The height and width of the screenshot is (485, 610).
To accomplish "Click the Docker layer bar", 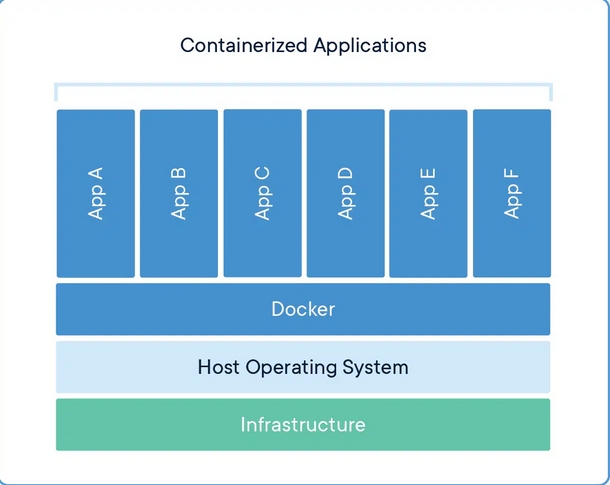I will click(x=303, y=309).
